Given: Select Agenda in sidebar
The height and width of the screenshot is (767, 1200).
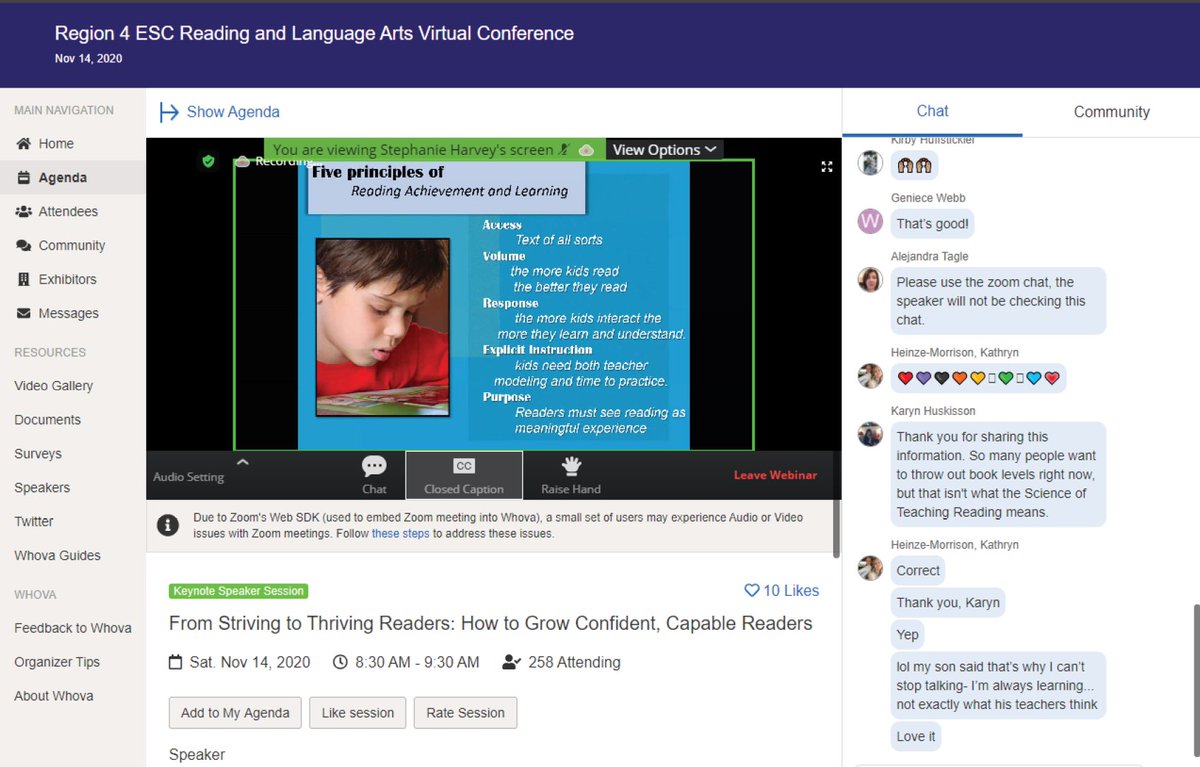Looking at the screenshot, I should coord(72,177).
